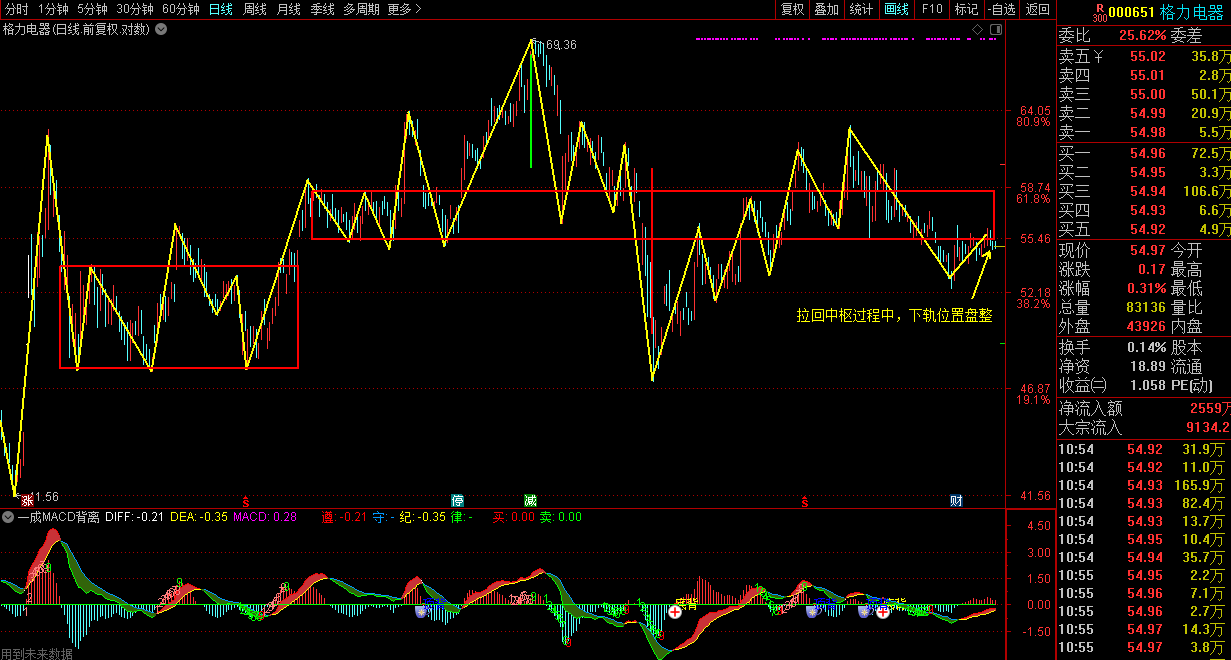This screenshot has height=660, width=1231.
Task: Click the 涨 event marker on the time axis
Action: pos(27,498)
